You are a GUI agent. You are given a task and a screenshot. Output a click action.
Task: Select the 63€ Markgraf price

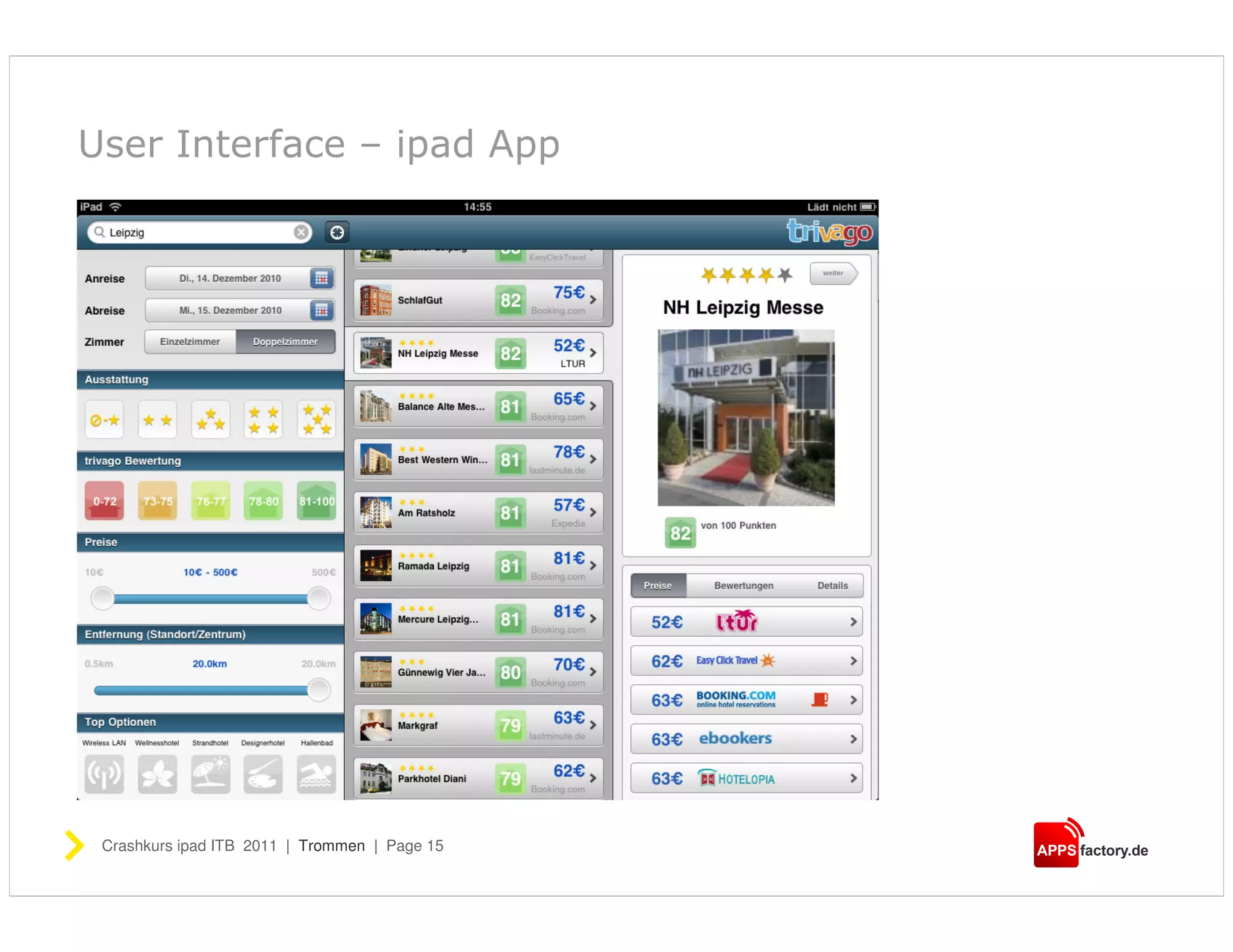pos(569,717)
